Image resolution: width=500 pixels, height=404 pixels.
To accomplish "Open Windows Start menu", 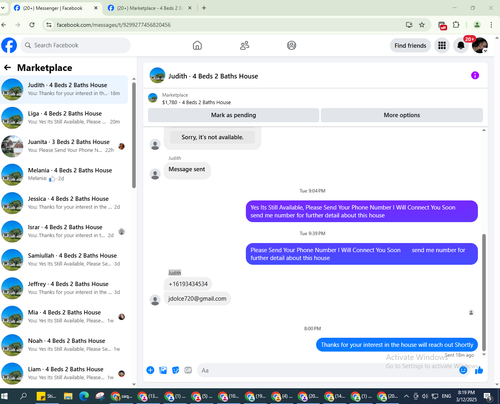I will (4, 396).
